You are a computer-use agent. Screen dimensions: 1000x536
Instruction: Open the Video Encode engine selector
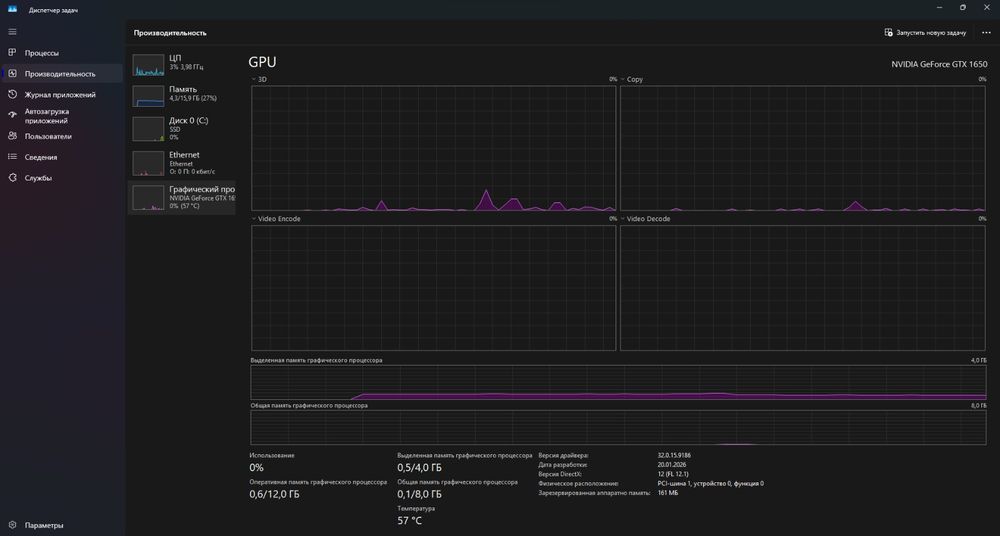[253, 218]
